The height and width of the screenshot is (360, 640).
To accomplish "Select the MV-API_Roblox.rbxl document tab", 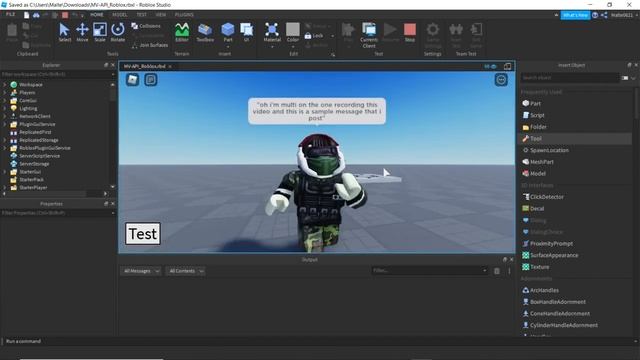I will [144, 66].
